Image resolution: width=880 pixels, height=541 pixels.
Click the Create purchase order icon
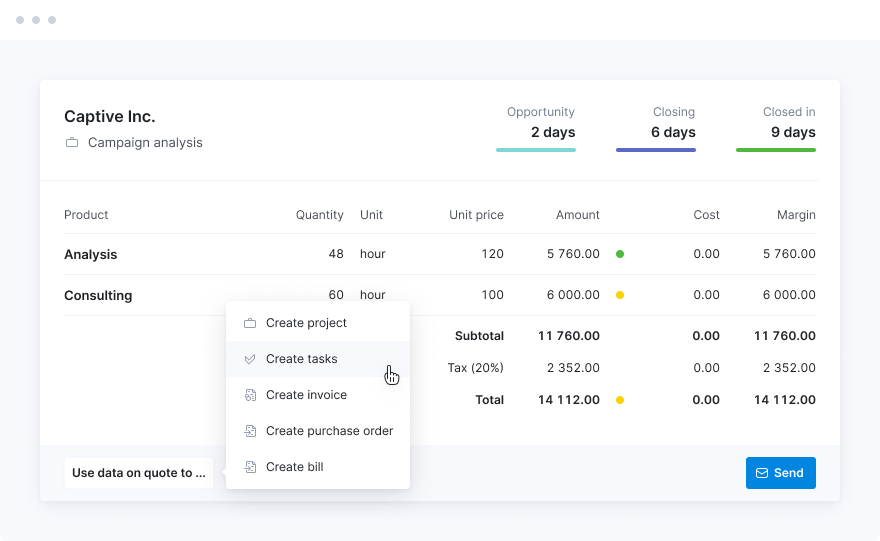(250, 431)
